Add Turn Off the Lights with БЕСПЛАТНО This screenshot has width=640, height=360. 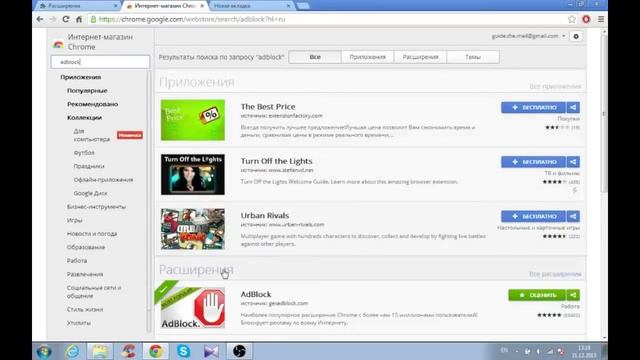(x=533, y=162)
